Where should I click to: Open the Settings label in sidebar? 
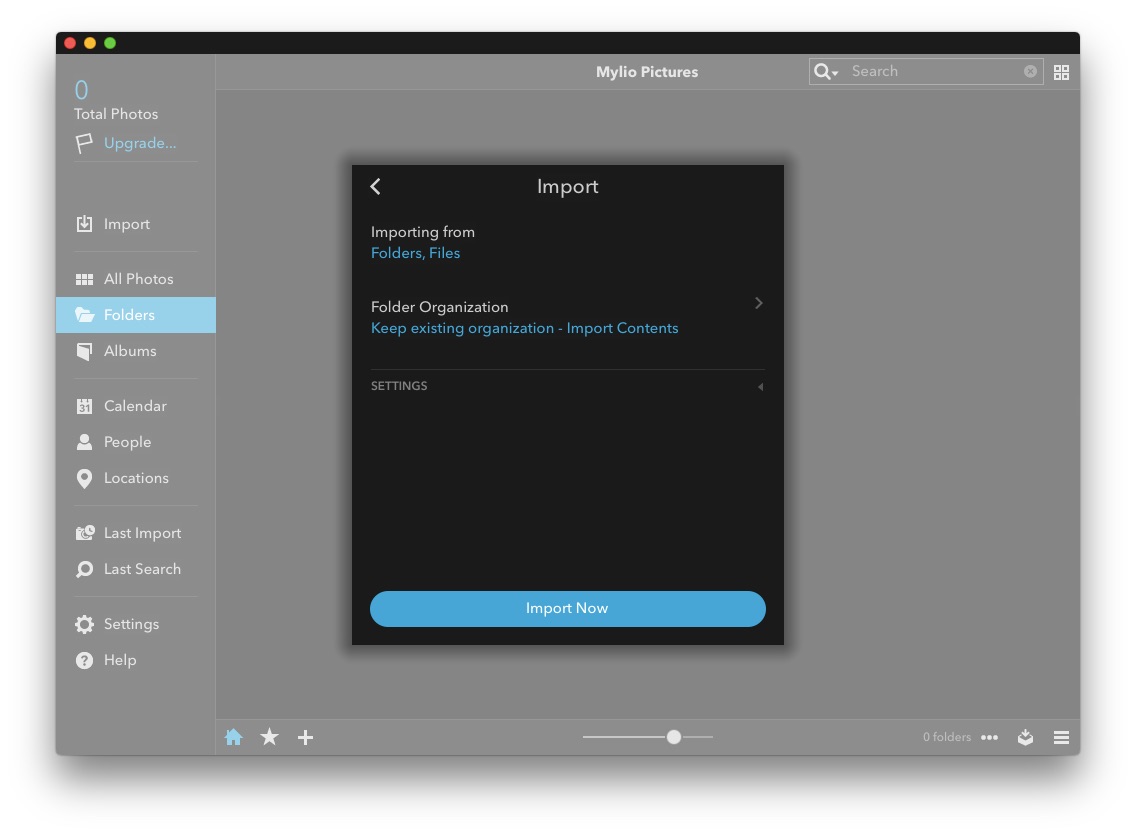(x=131, y=624)
